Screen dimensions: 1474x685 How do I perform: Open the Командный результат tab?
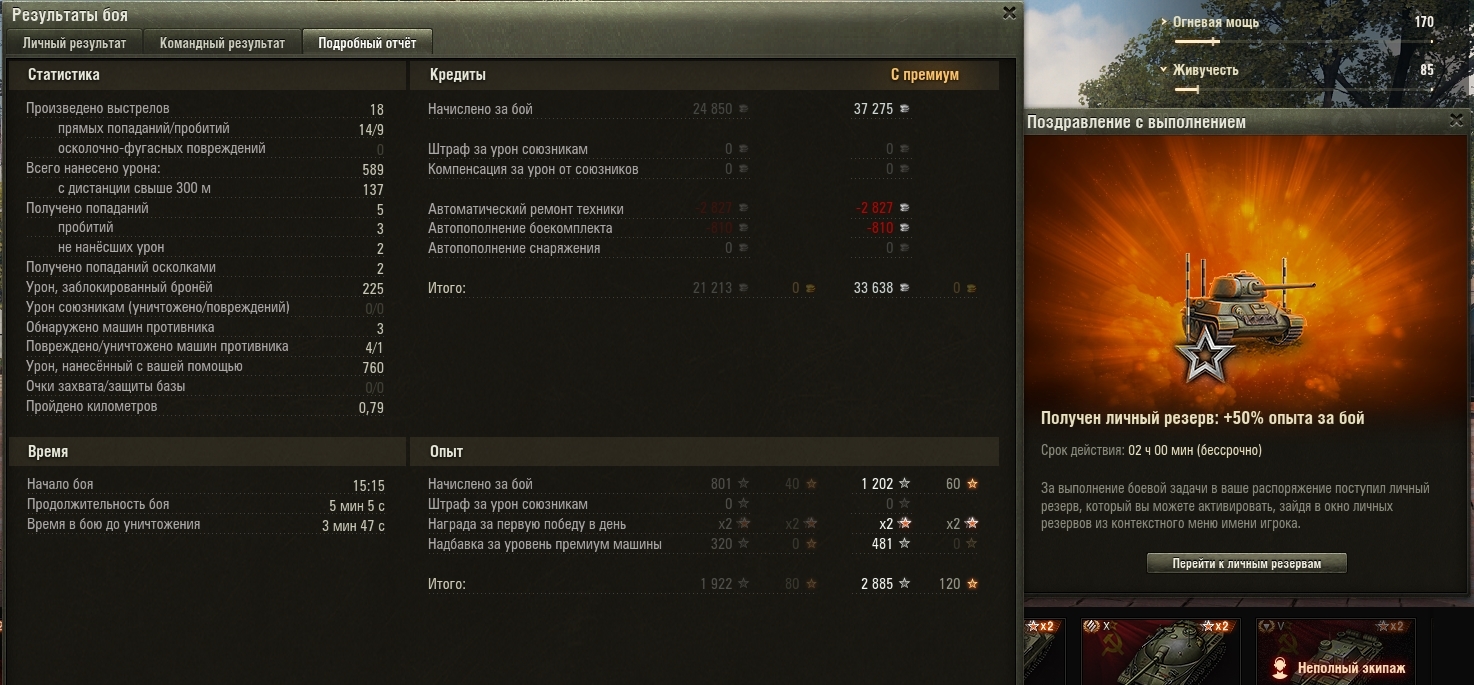pyautogui.click(x=222, y=43)
